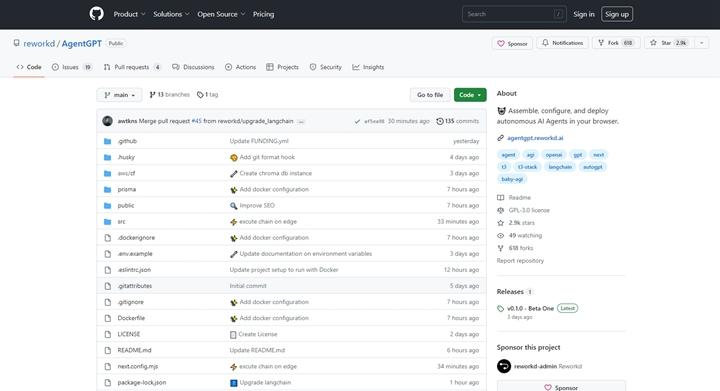Expand the Product menu
720x391 pixels.
[129, 14]
